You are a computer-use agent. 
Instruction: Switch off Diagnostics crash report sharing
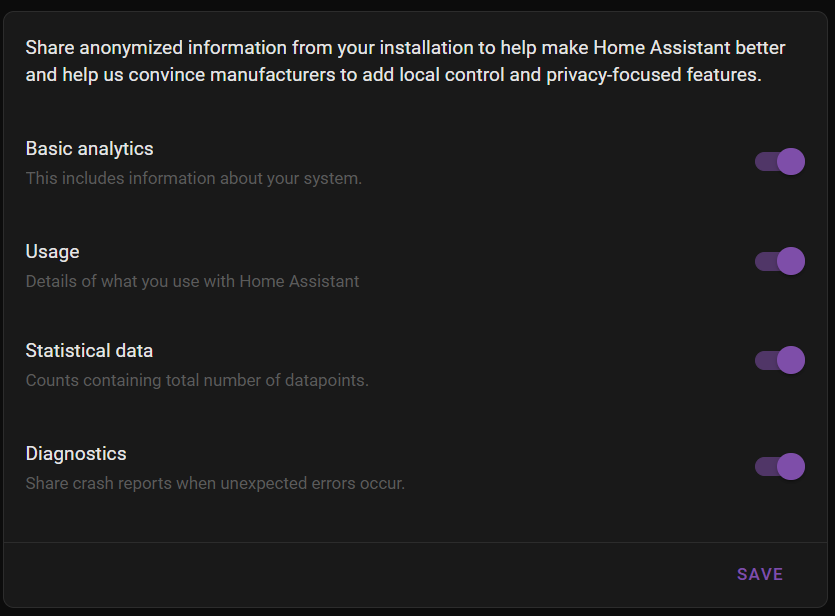point(780,466)
